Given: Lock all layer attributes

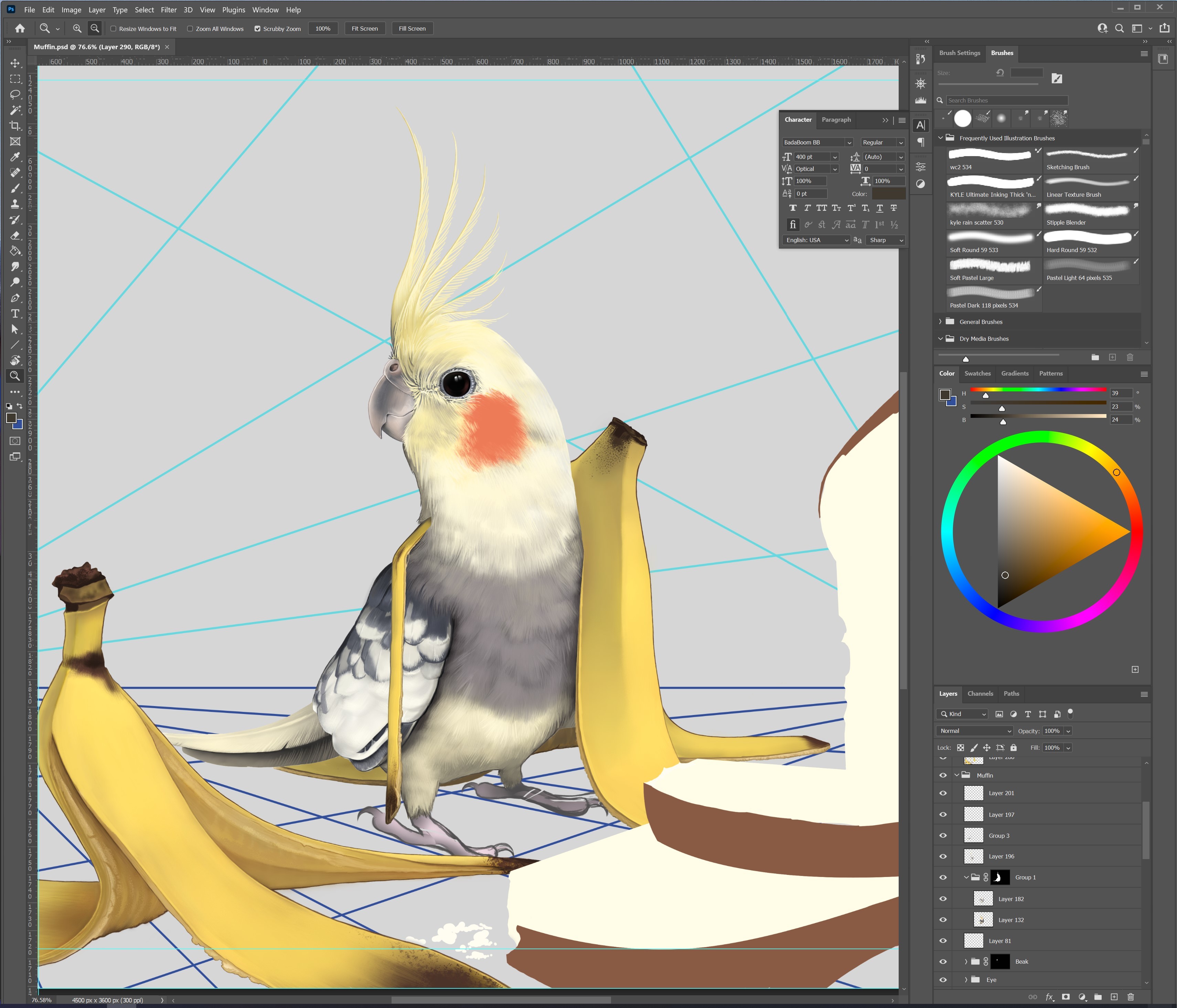Looking at the screenshot, I should [x=1013, y=748].
